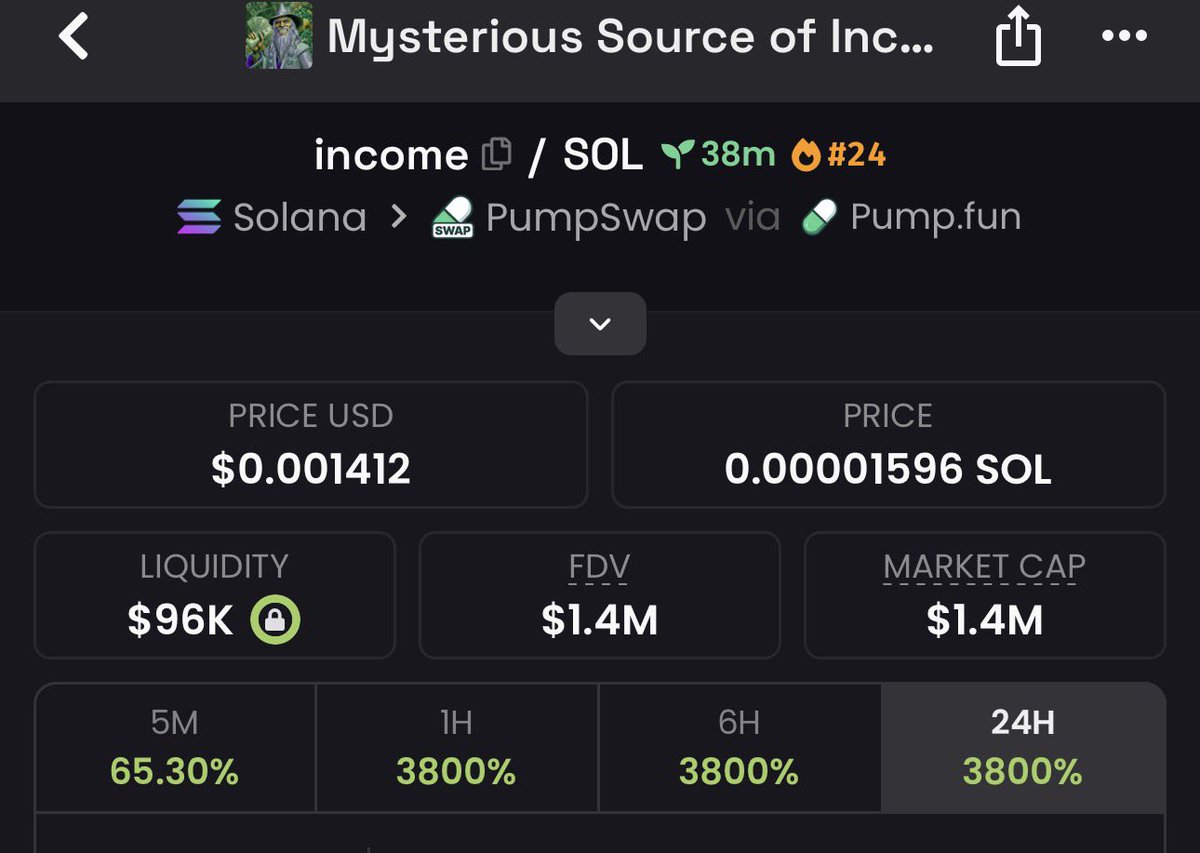1200x853 pixels.
Task: Tap the LIQUIDITY label
Action: pos(214,567)
